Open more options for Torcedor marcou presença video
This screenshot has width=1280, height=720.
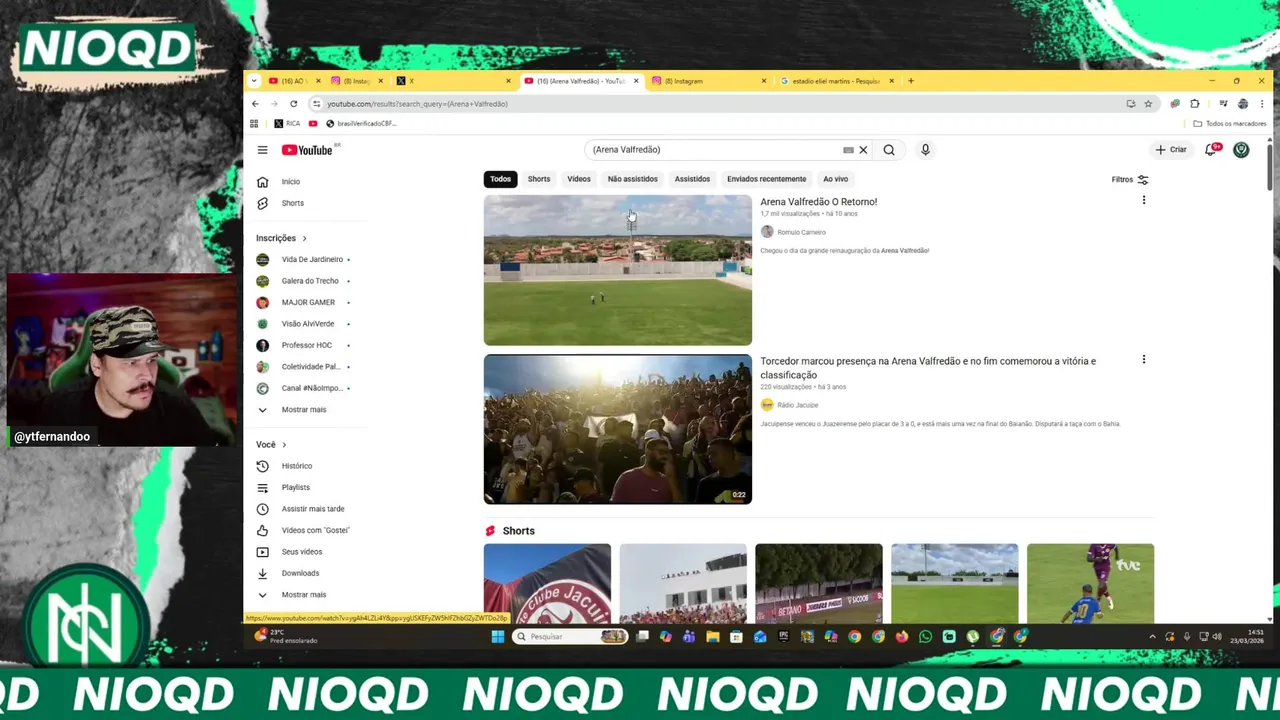pos(1144,359)
